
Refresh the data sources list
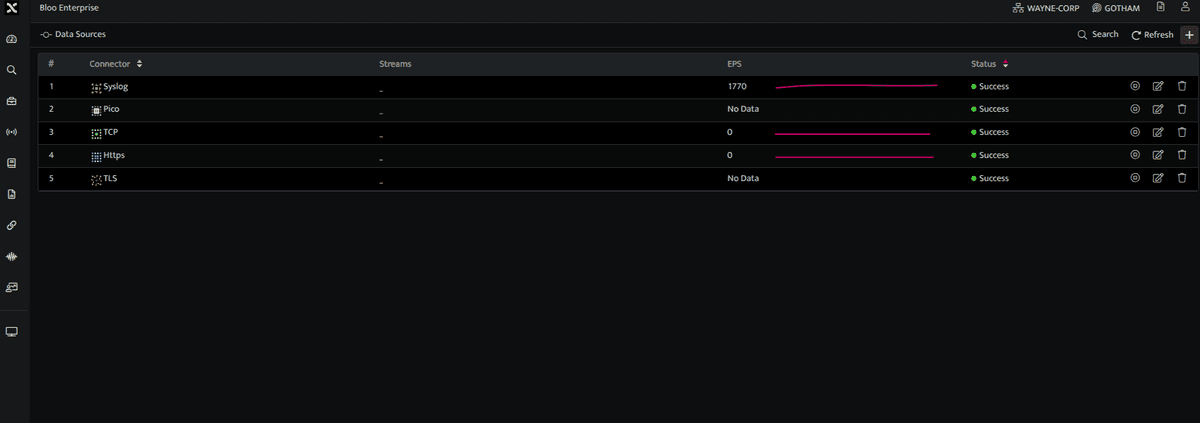coord(1152,35)
